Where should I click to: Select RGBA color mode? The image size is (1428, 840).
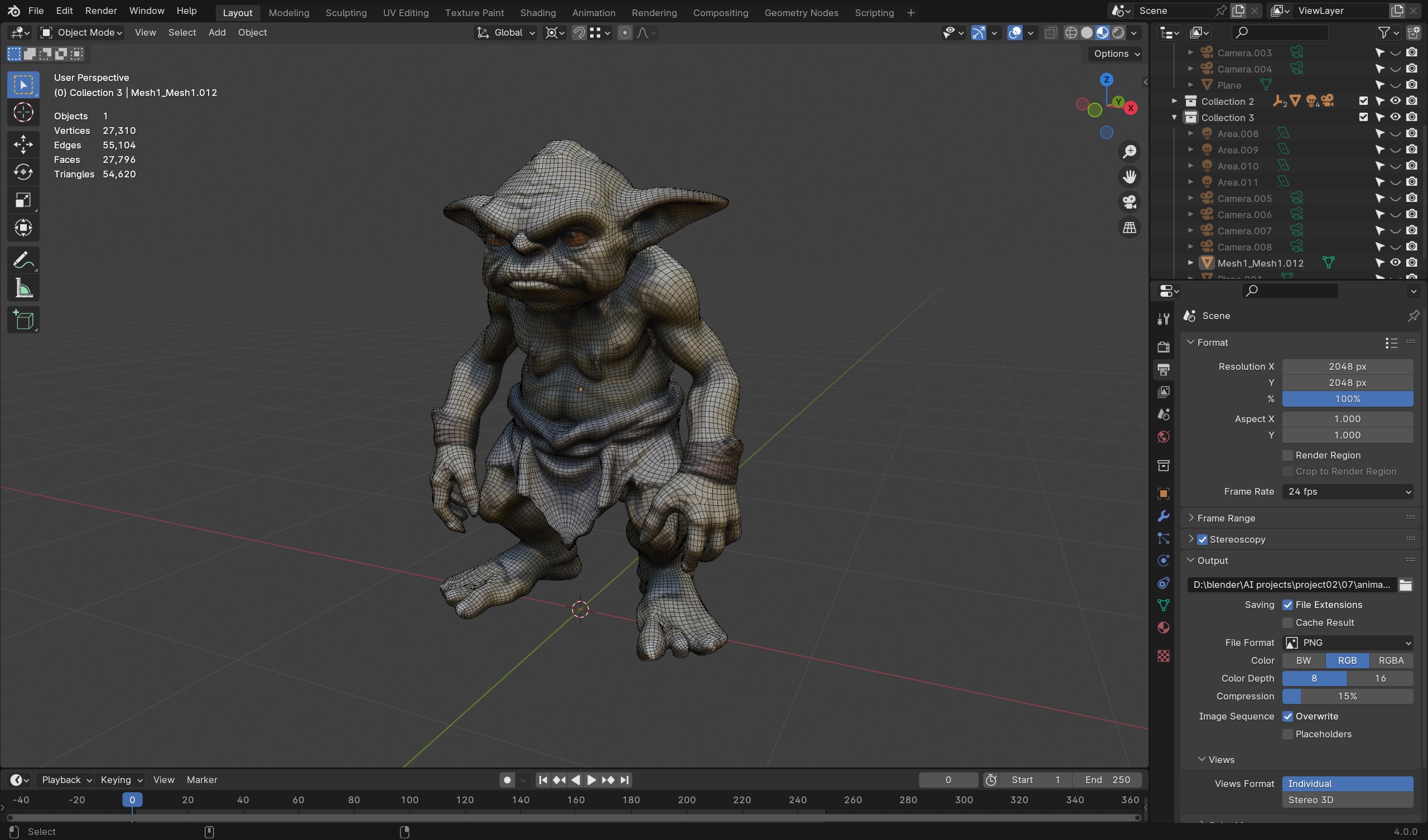(1391, 661)
